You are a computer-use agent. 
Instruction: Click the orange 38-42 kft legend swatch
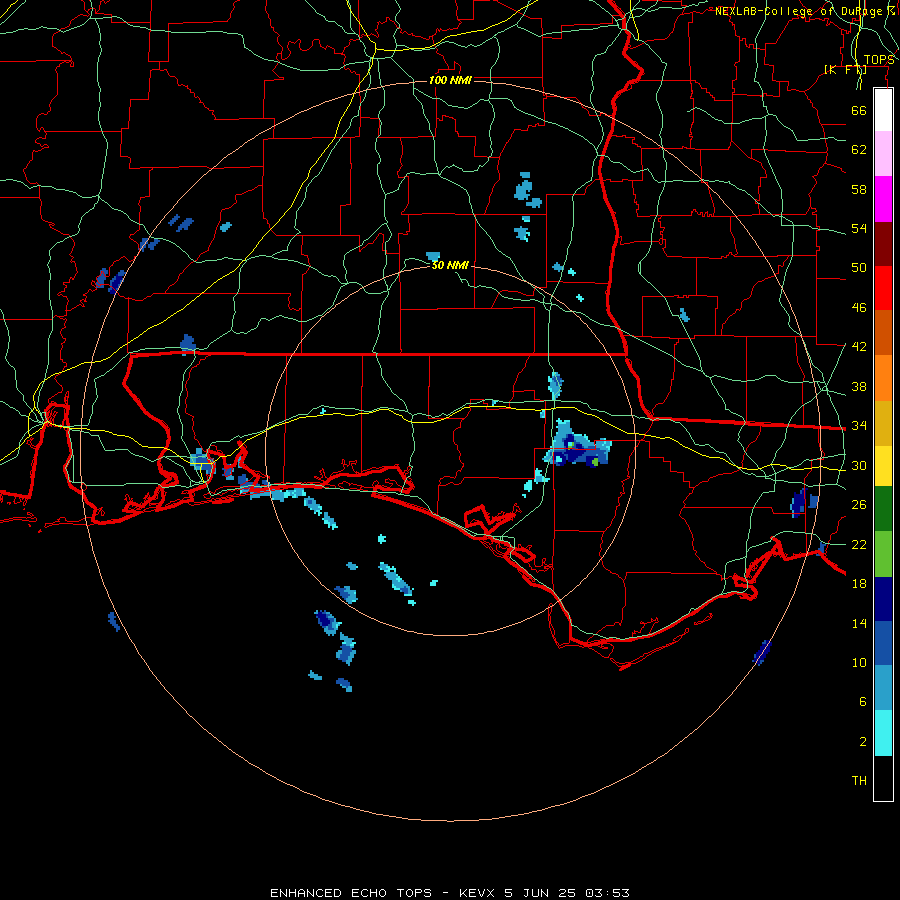coord(883,378)
